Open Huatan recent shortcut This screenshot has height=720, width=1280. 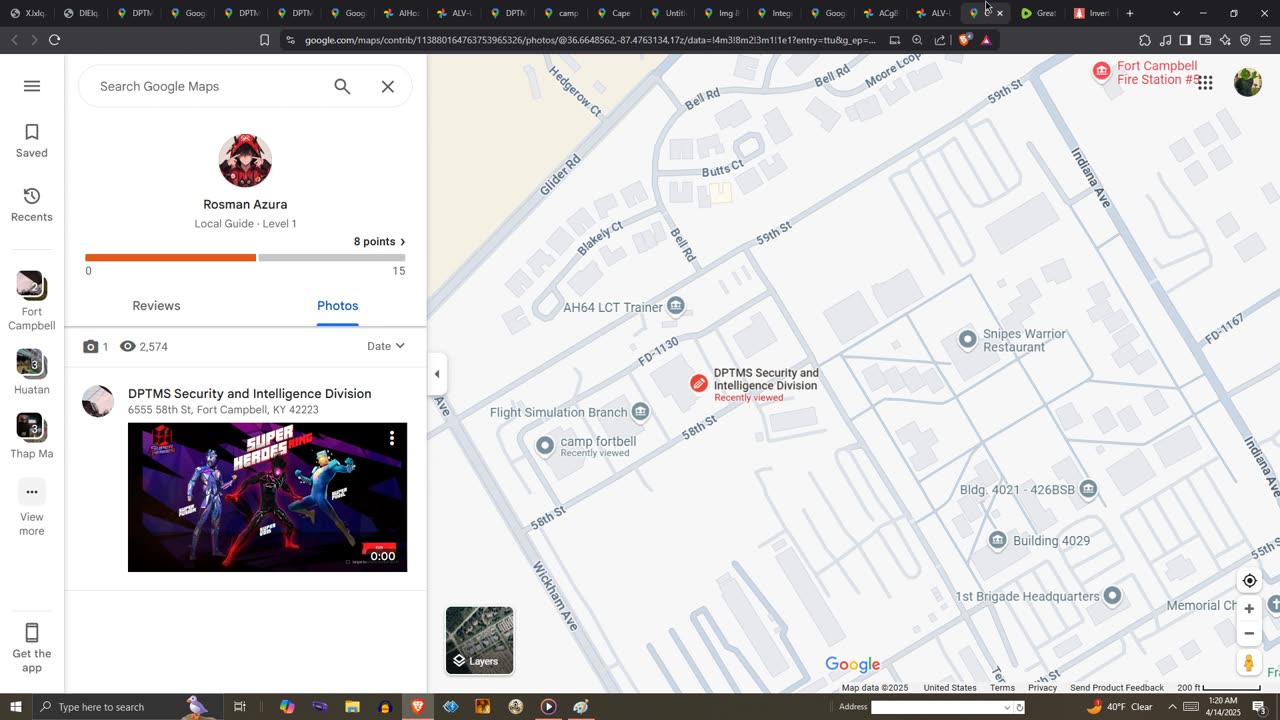click(32, 373)
